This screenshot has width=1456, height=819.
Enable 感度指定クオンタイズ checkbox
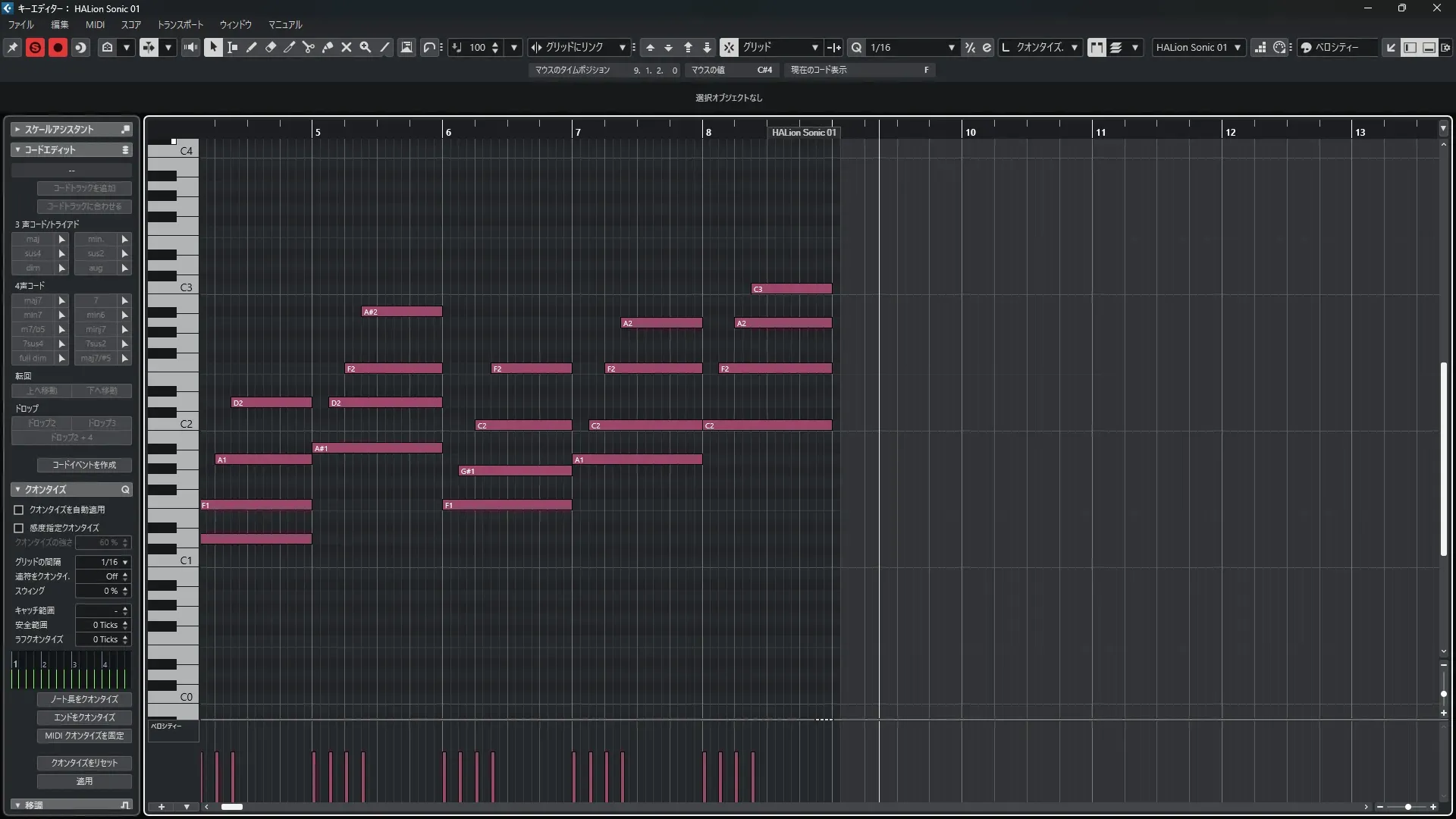tap(19, 528)
